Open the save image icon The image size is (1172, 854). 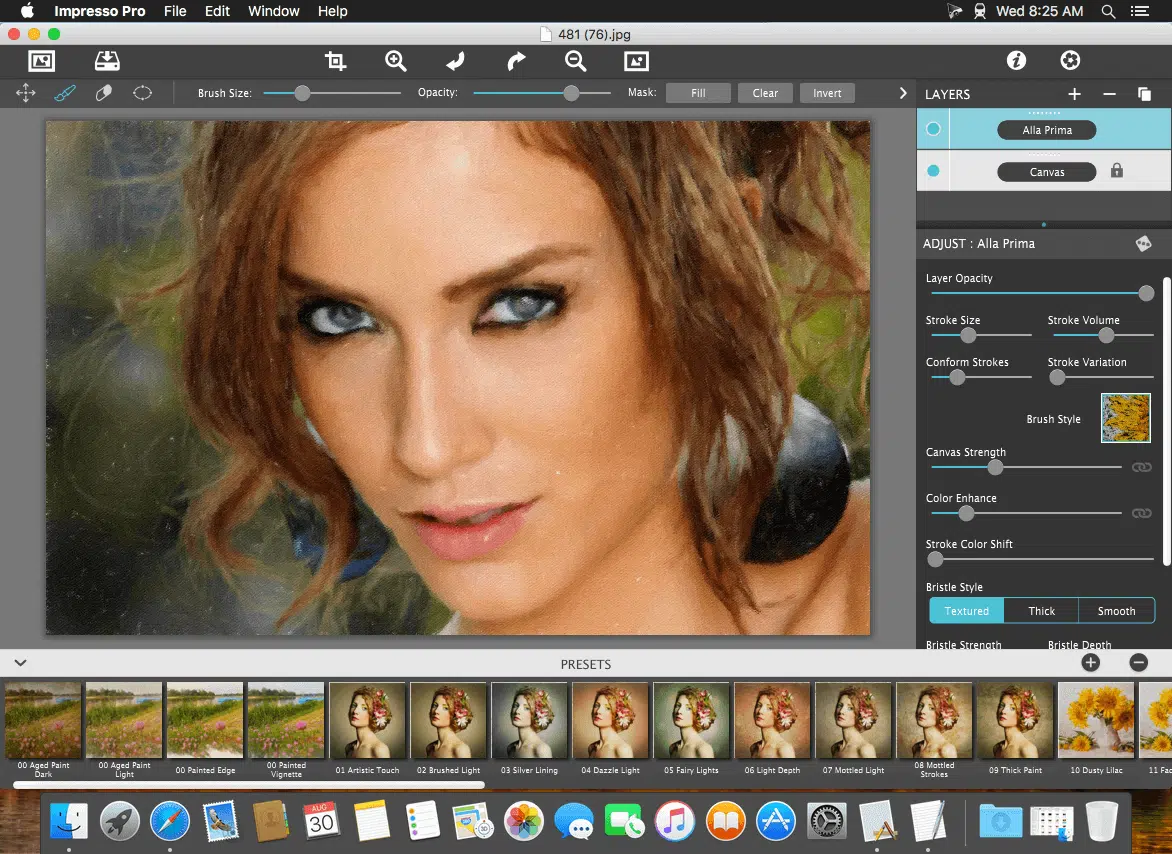tap(107, 61)
